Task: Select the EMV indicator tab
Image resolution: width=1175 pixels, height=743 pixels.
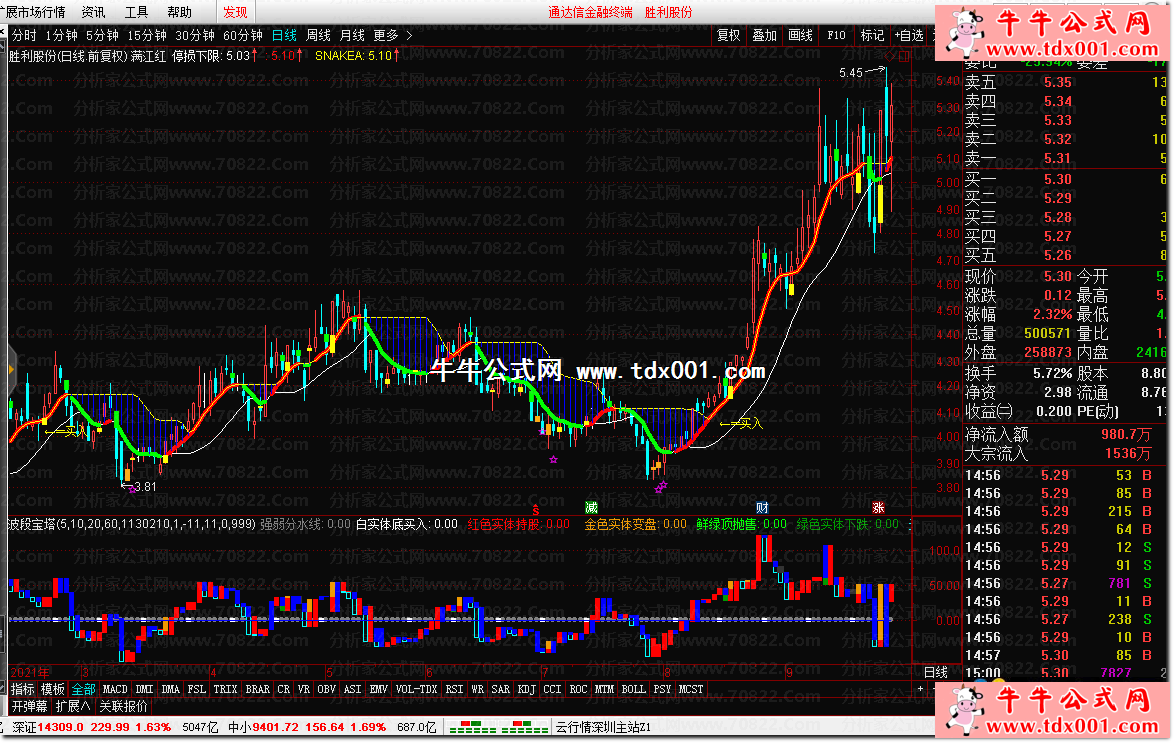Action: click(378, 689)
